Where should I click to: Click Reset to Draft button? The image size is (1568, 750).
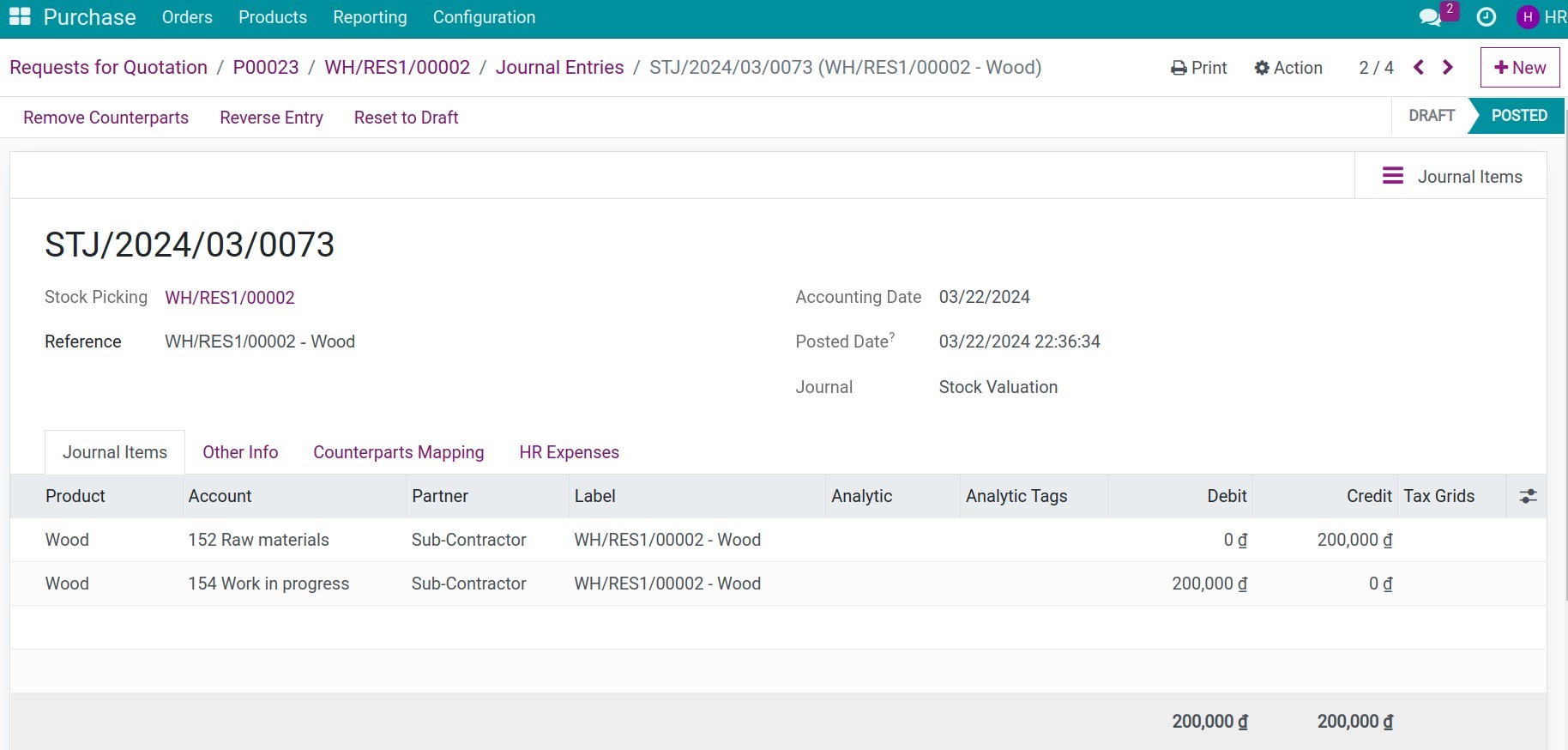point(406,118)
